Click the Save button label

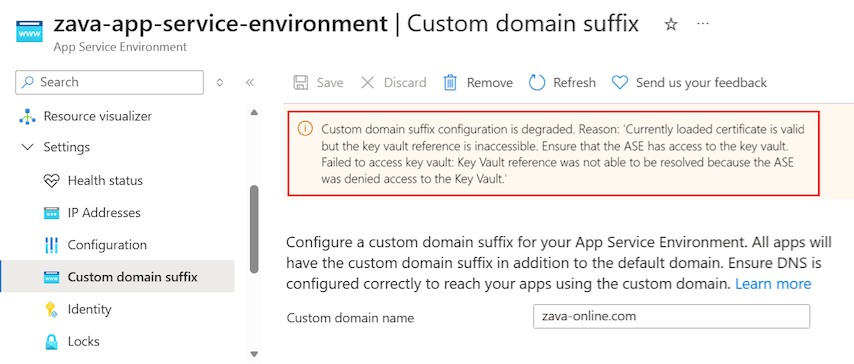[x=330, y=83]
